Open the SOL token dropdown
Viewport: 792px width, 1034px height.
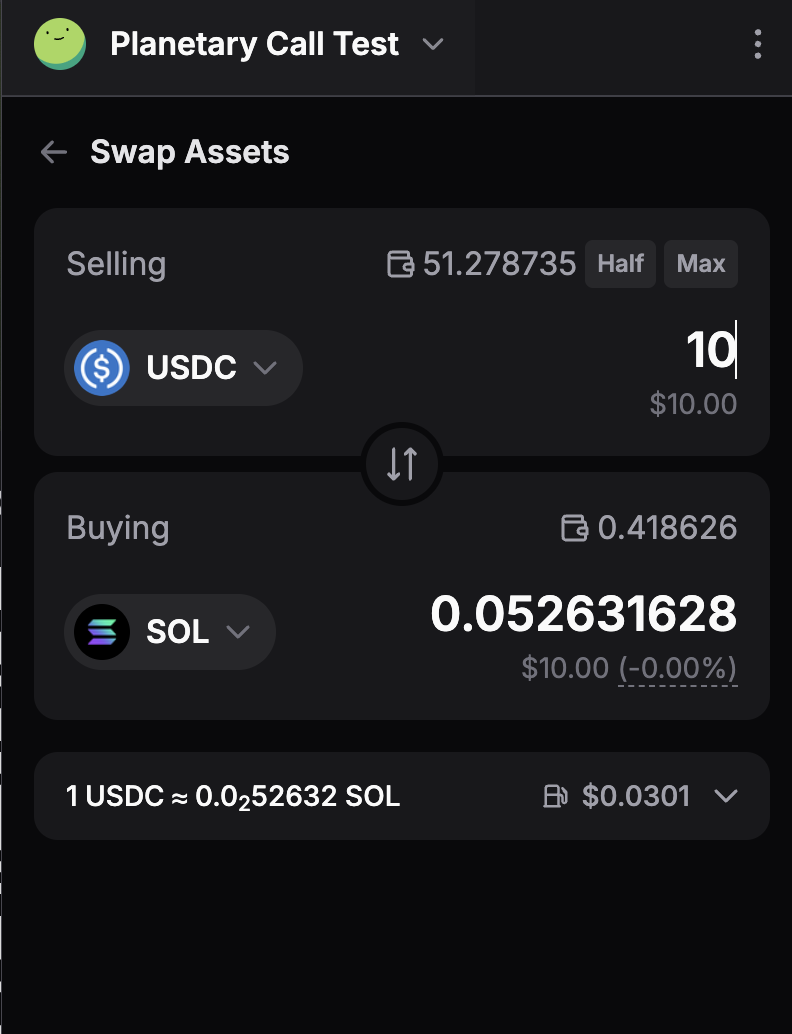pyautogui.click(x=238, y=632)
